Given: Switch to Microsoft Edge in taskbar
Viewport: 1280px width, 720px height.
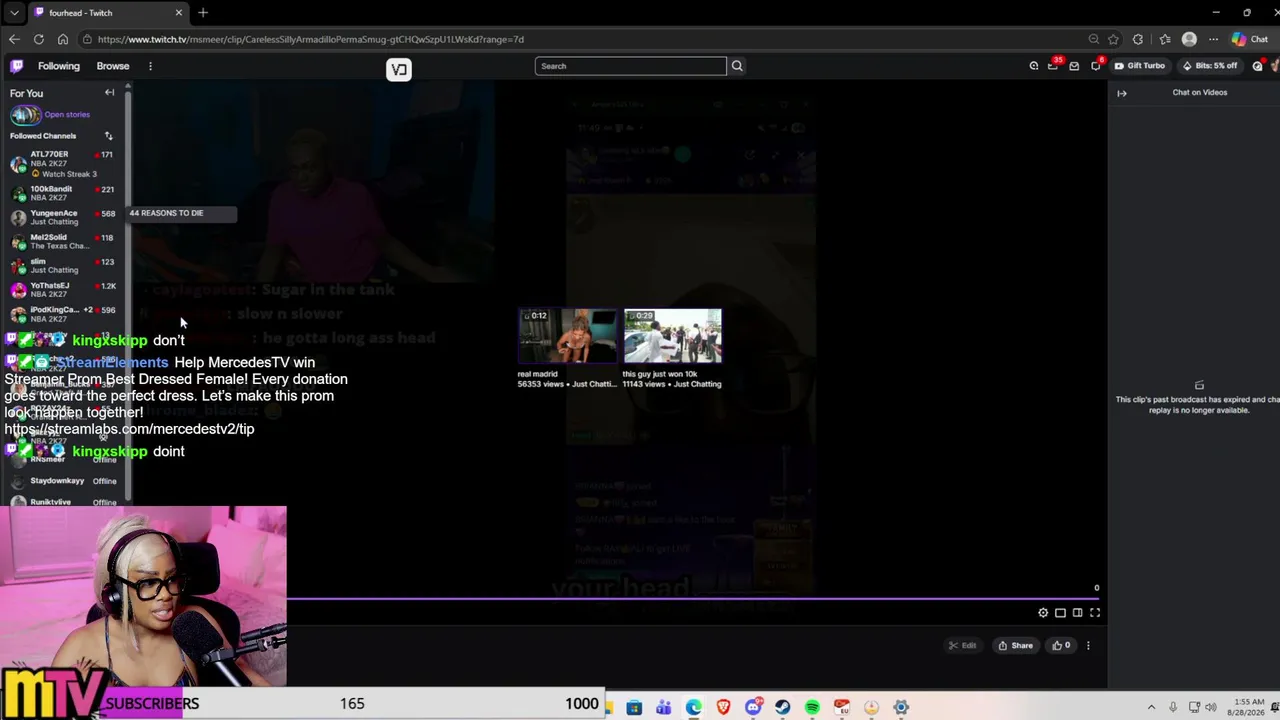Looking at the screenshot, I should 694,708.
